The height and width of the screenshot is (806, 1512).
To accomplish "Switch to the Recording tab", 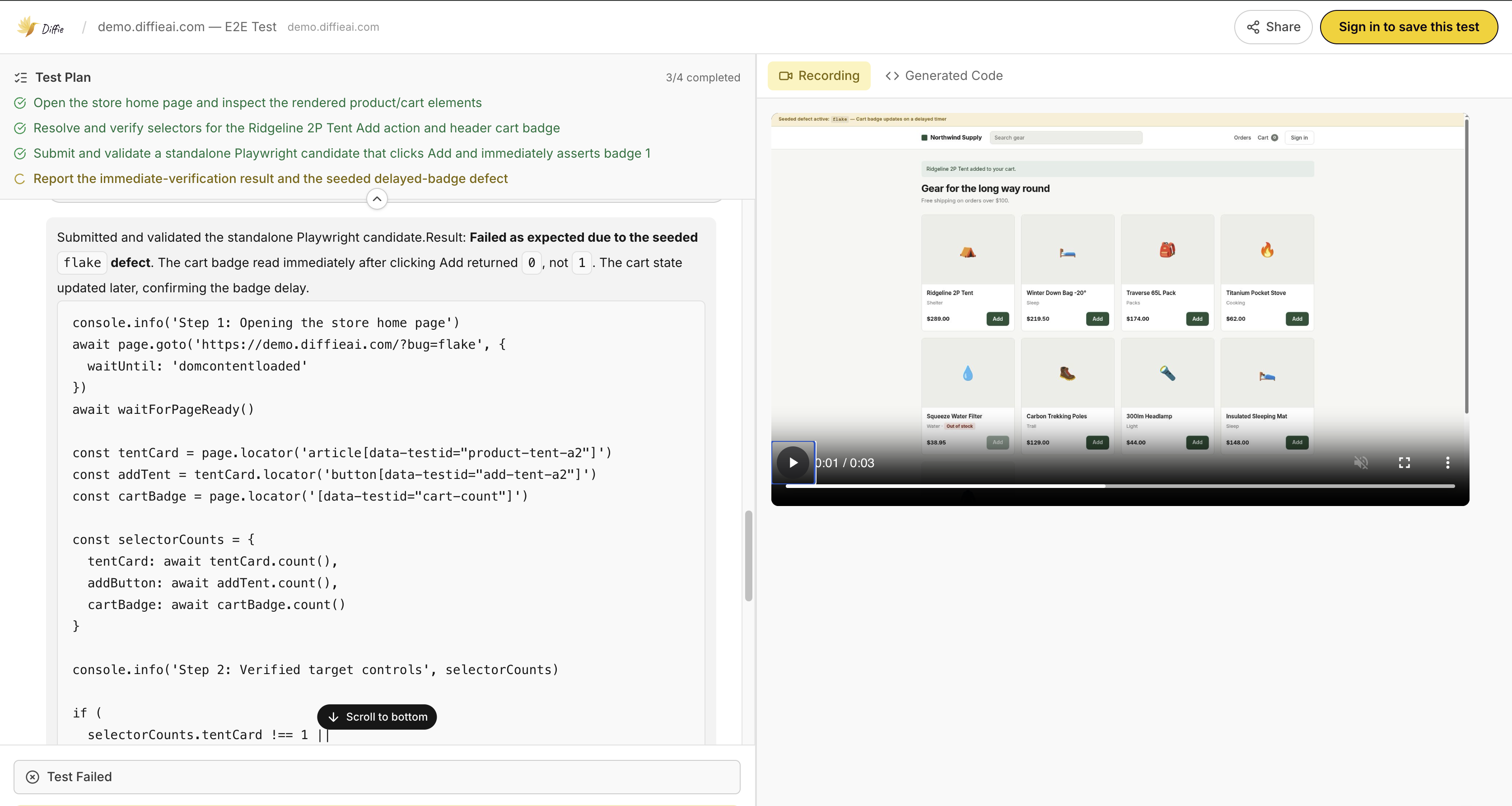I will coord(819,76).
